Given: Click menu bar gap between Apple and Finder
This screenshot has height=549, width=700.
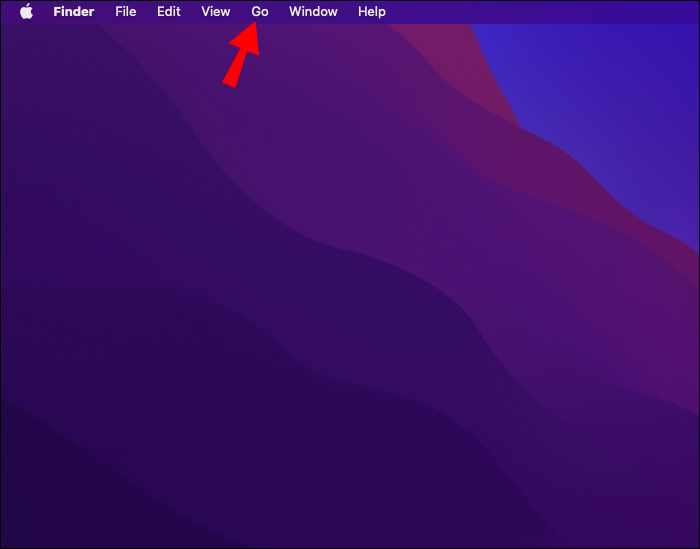Looking at the screenshot, I should [43, 12].
